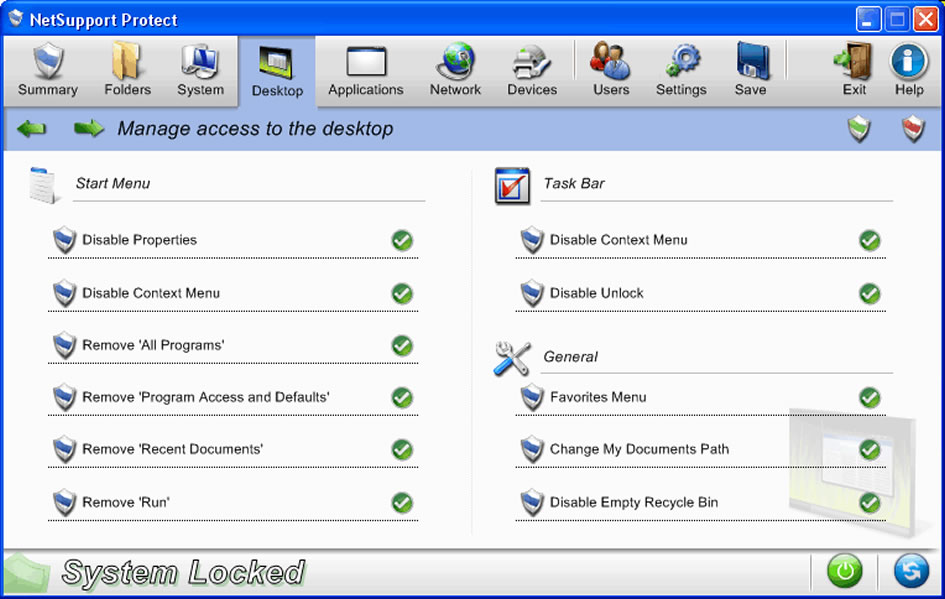Click the green shield enable-all icon
The width and height of the screenshot is (945, 599).
(x=859, y=128)
